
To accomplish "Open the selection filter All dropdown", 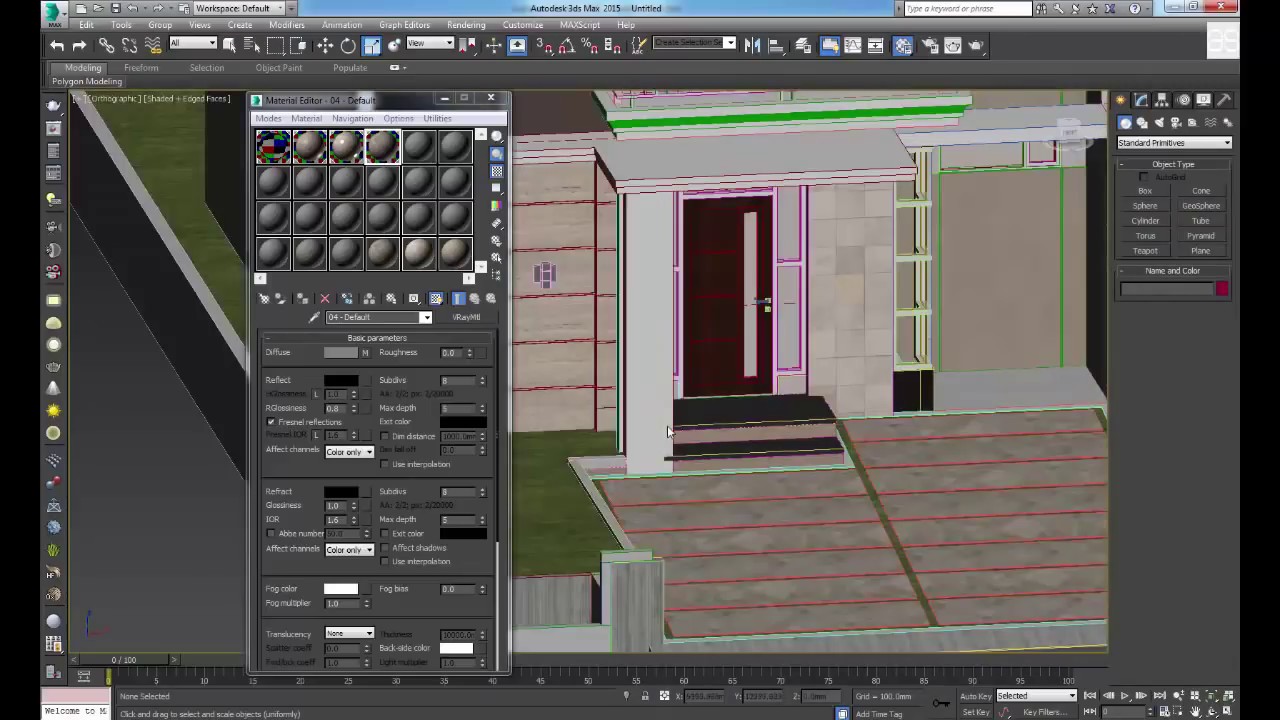I will pos(193,43).
